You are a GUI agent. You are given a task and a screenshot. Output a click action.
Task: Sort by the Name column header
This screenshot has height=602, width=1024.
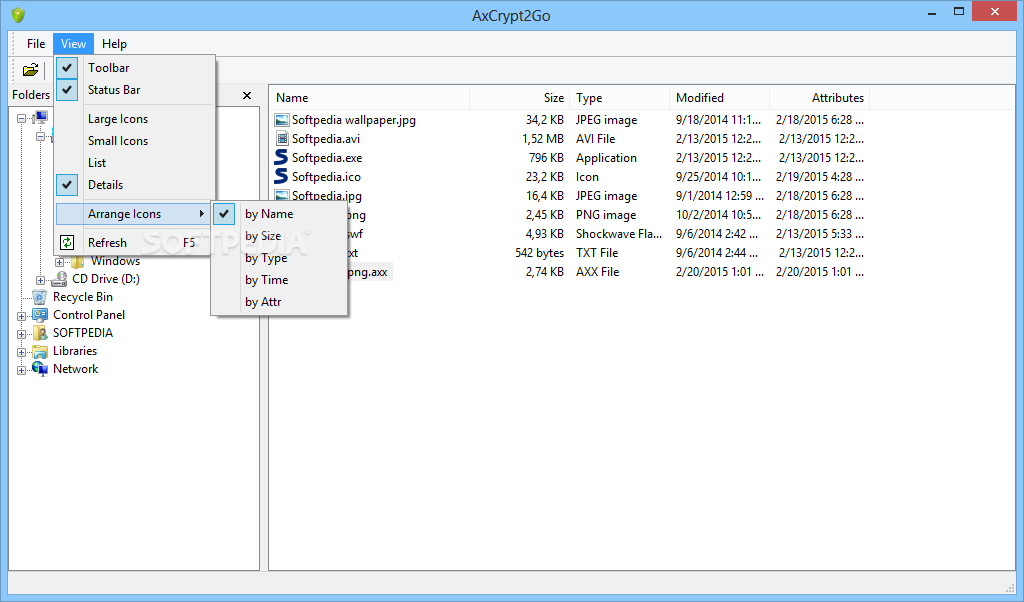(x=370, y=98)
